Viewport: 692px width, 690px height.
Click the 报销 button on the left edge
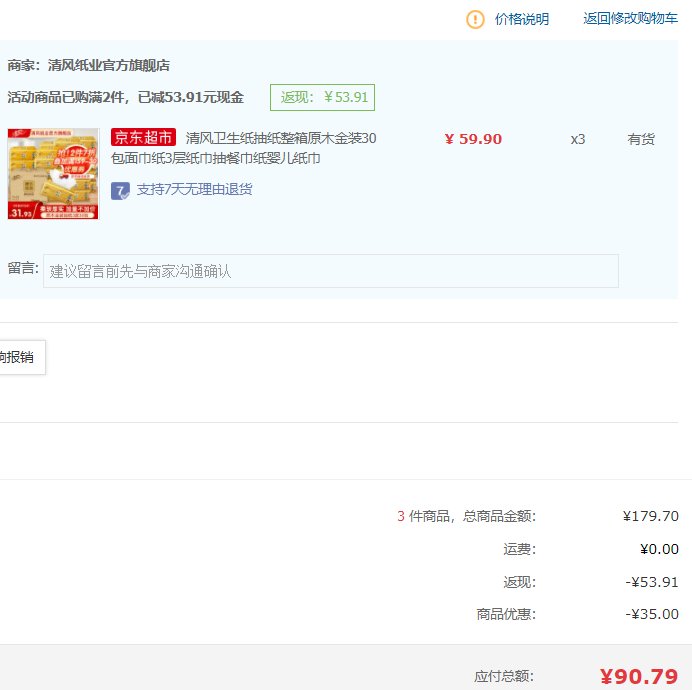[23, 358]
